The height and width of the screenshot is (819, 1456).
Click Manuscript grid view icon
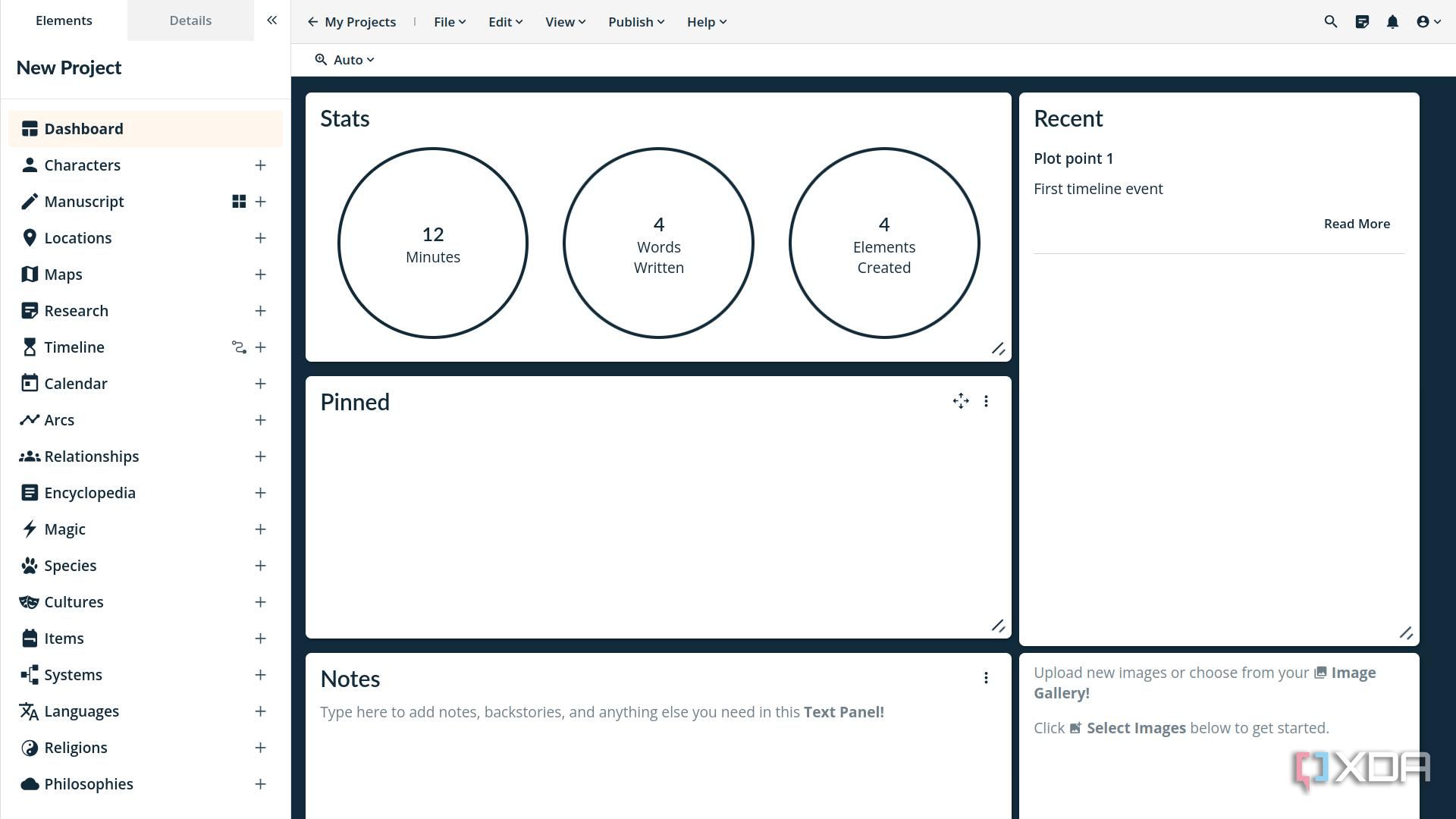239,202
